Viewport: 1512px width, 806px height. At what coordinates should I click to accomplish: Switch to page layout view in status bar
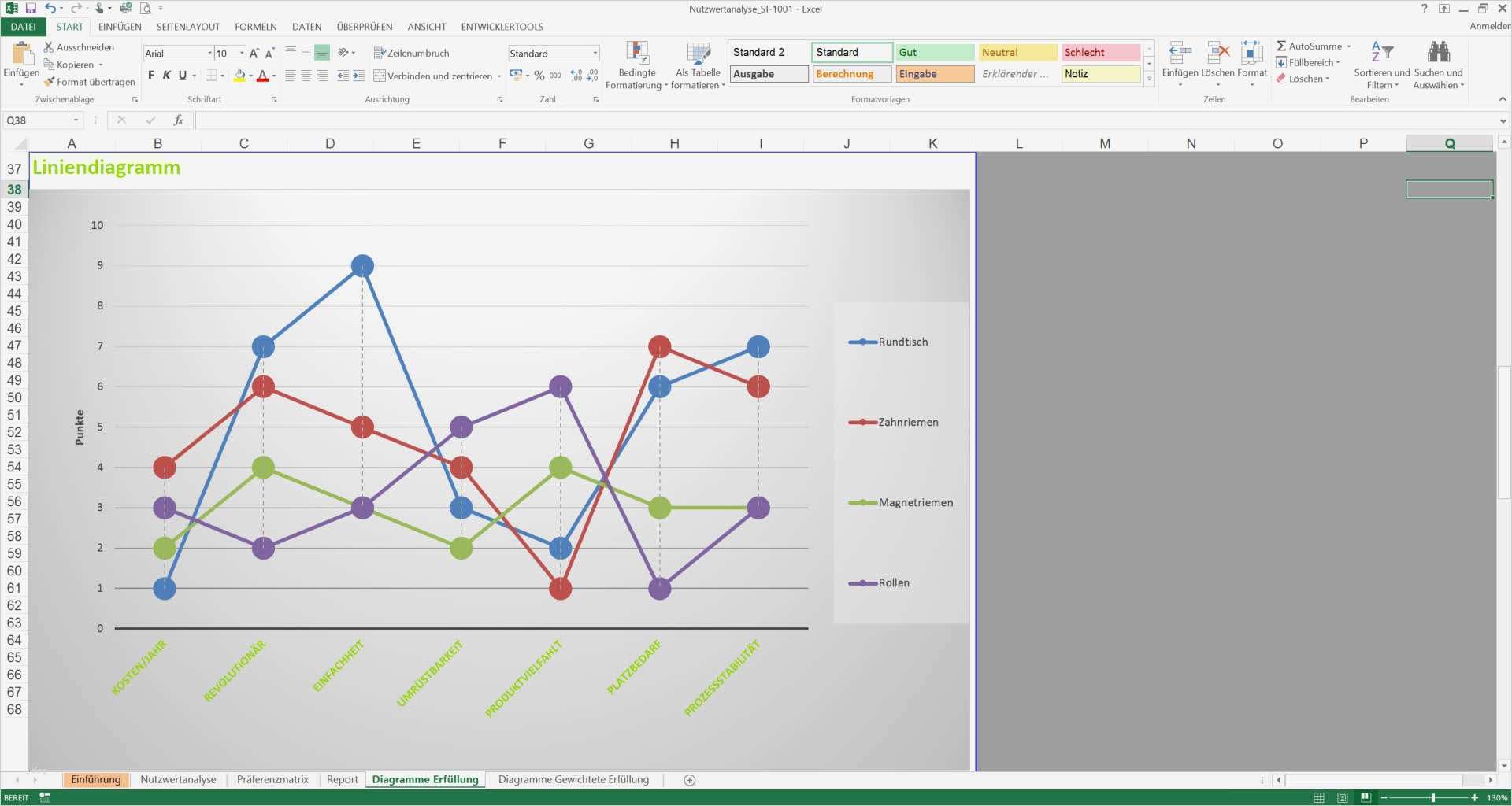(x=1343, y=798)
